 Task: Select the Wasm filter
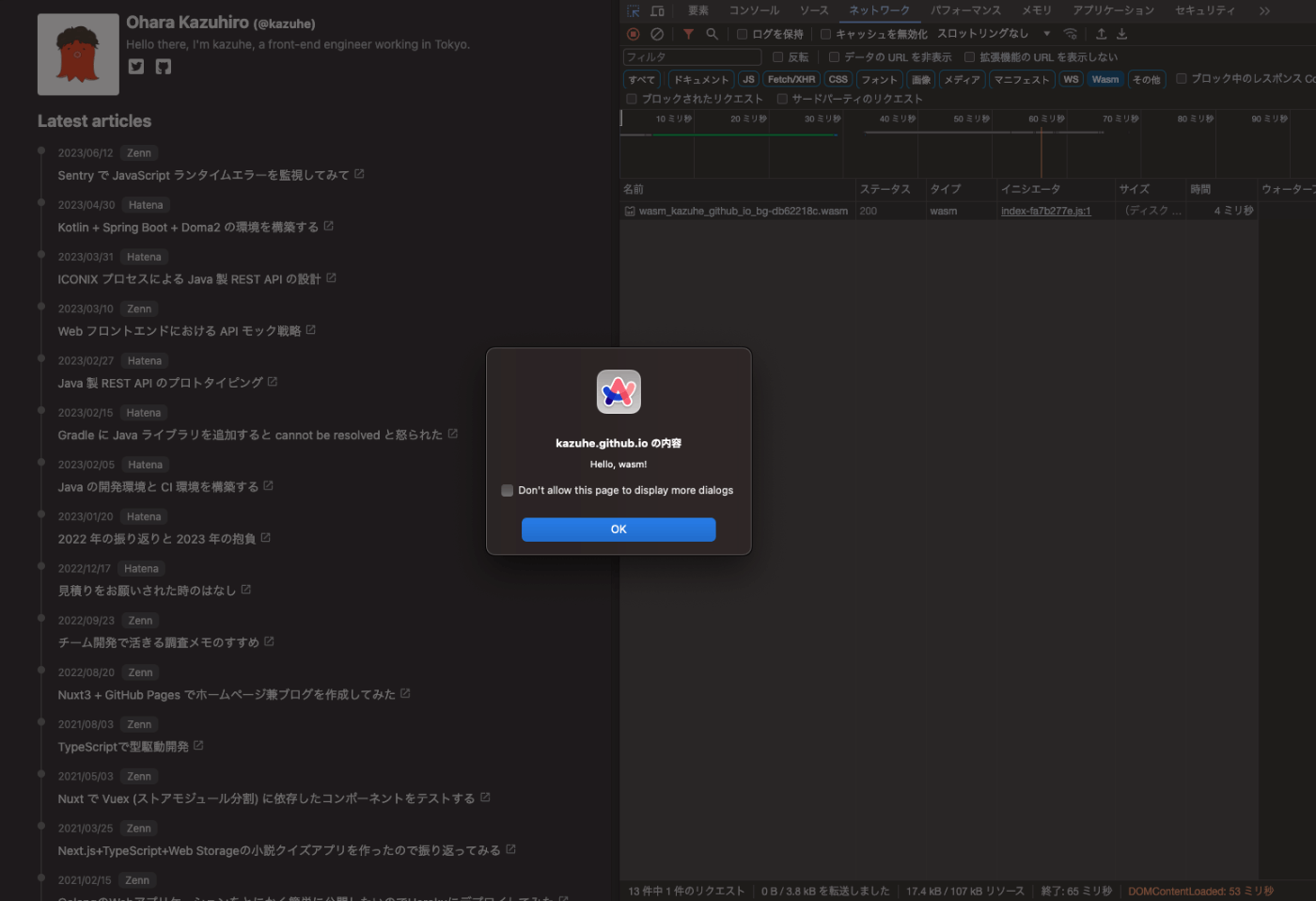(1105, 80)
